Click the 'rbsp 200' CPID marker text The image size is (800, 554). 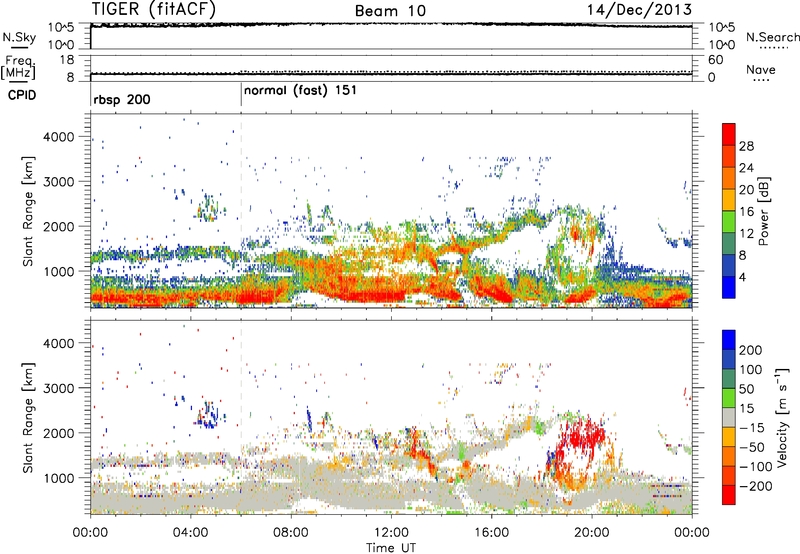[122, 99]
